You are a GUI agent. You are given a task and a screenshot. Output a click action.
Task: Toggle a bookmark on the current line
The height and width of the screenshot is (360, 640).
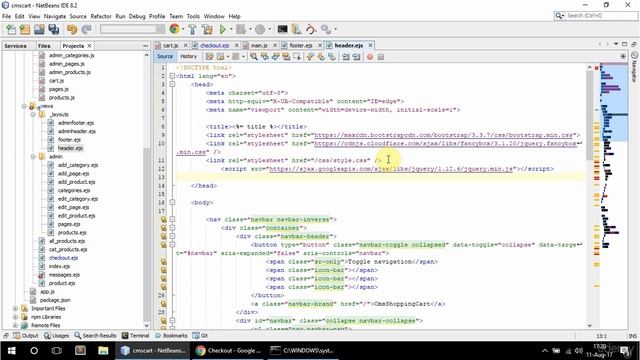(x=331, y=57)
